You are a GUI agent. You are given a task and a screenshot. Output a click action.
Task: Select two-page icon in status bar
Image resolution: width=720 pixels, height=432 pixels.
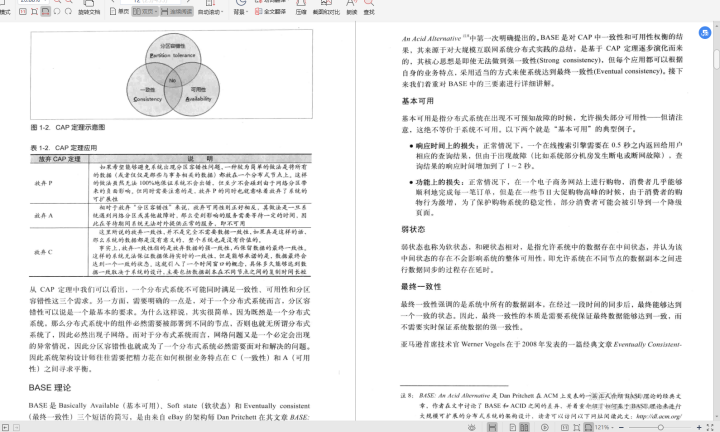524,427
